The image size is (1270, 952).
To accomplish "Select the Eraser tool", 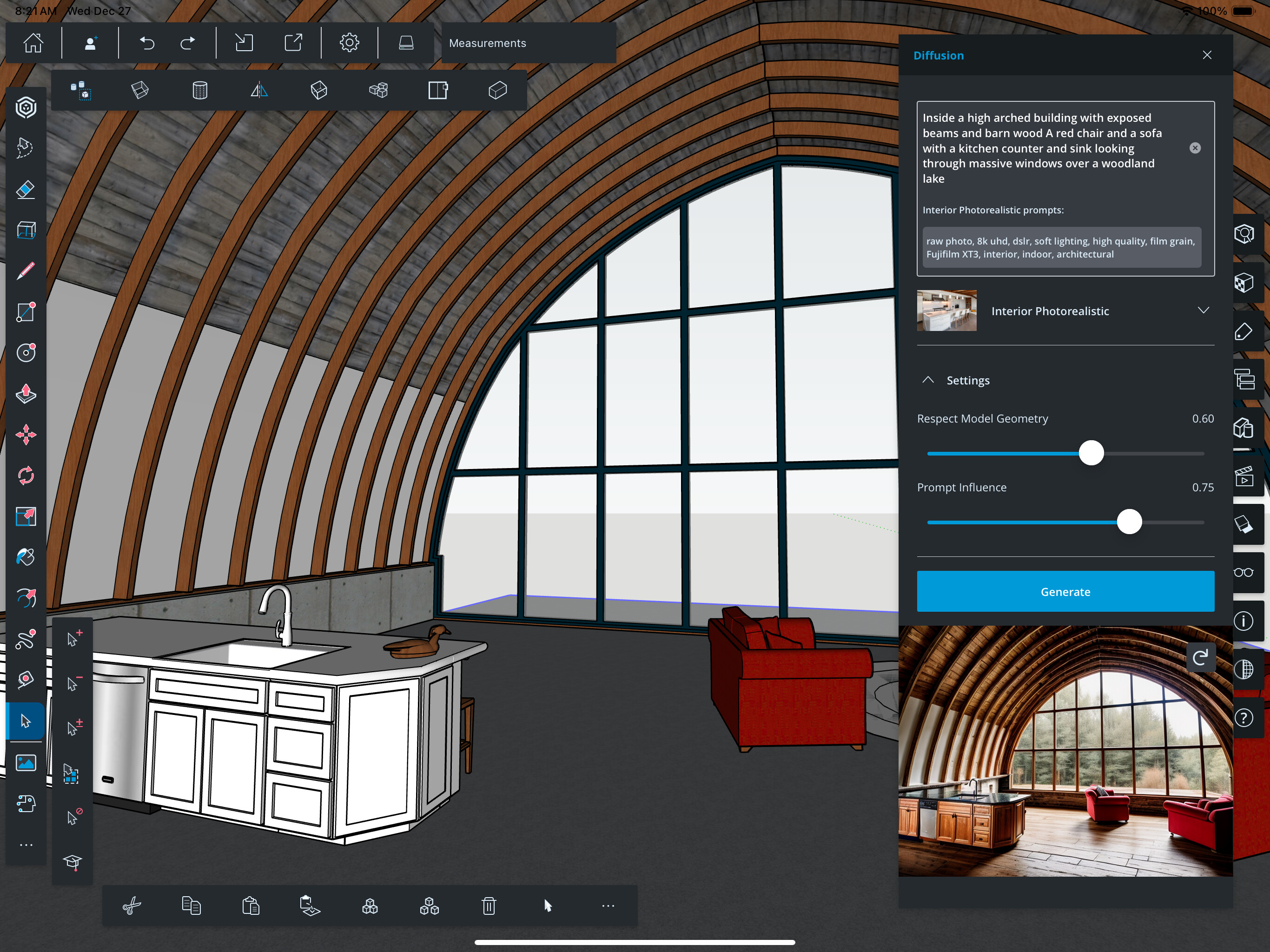I will click(x=26, y=190).
